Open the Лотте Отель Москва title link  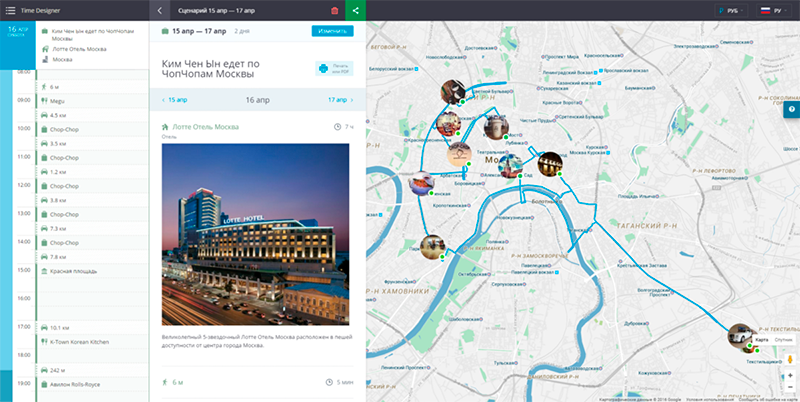click(x=205, y=127)
